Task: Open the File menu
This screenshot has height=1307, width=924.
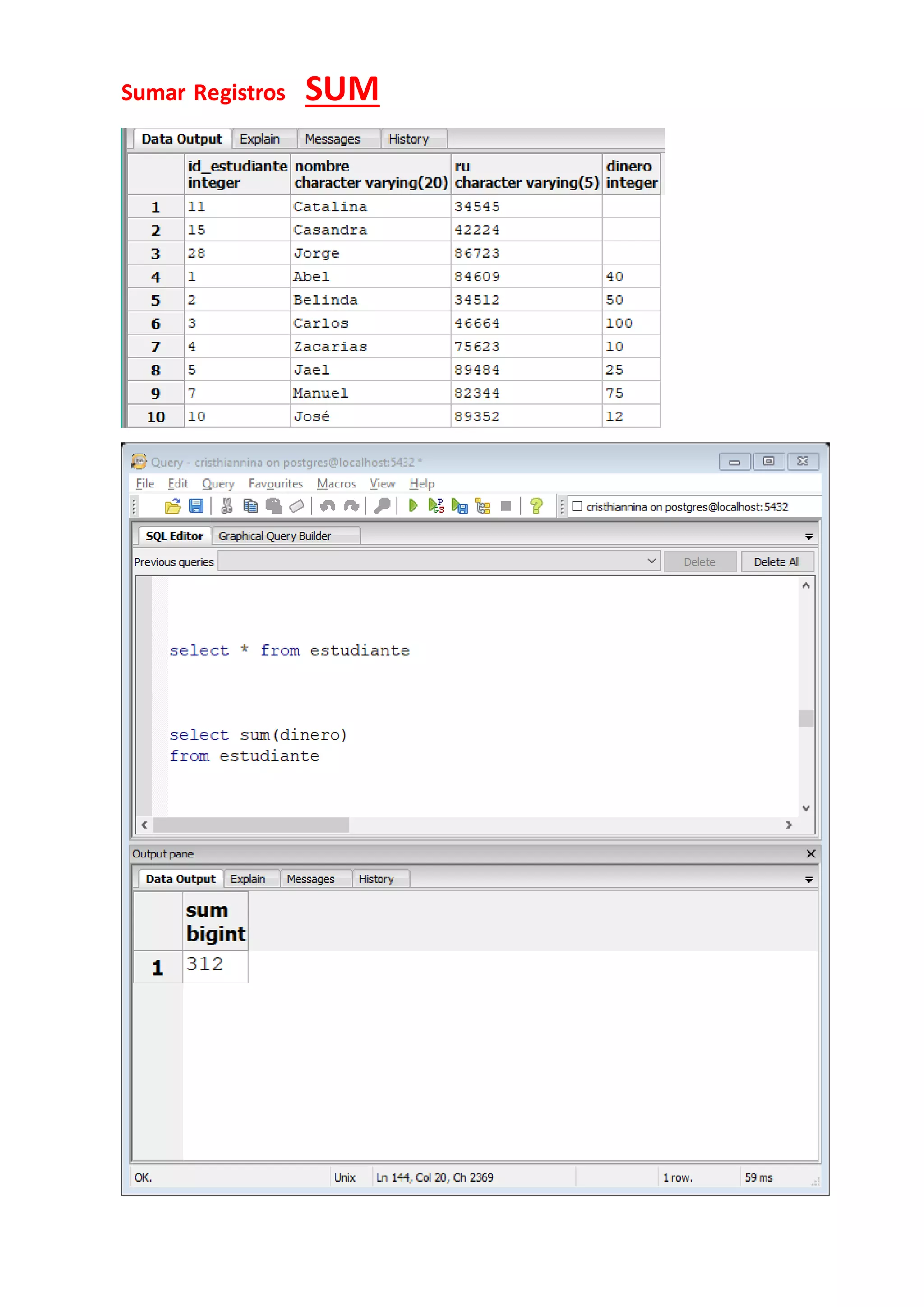Action: coord(145,483)
